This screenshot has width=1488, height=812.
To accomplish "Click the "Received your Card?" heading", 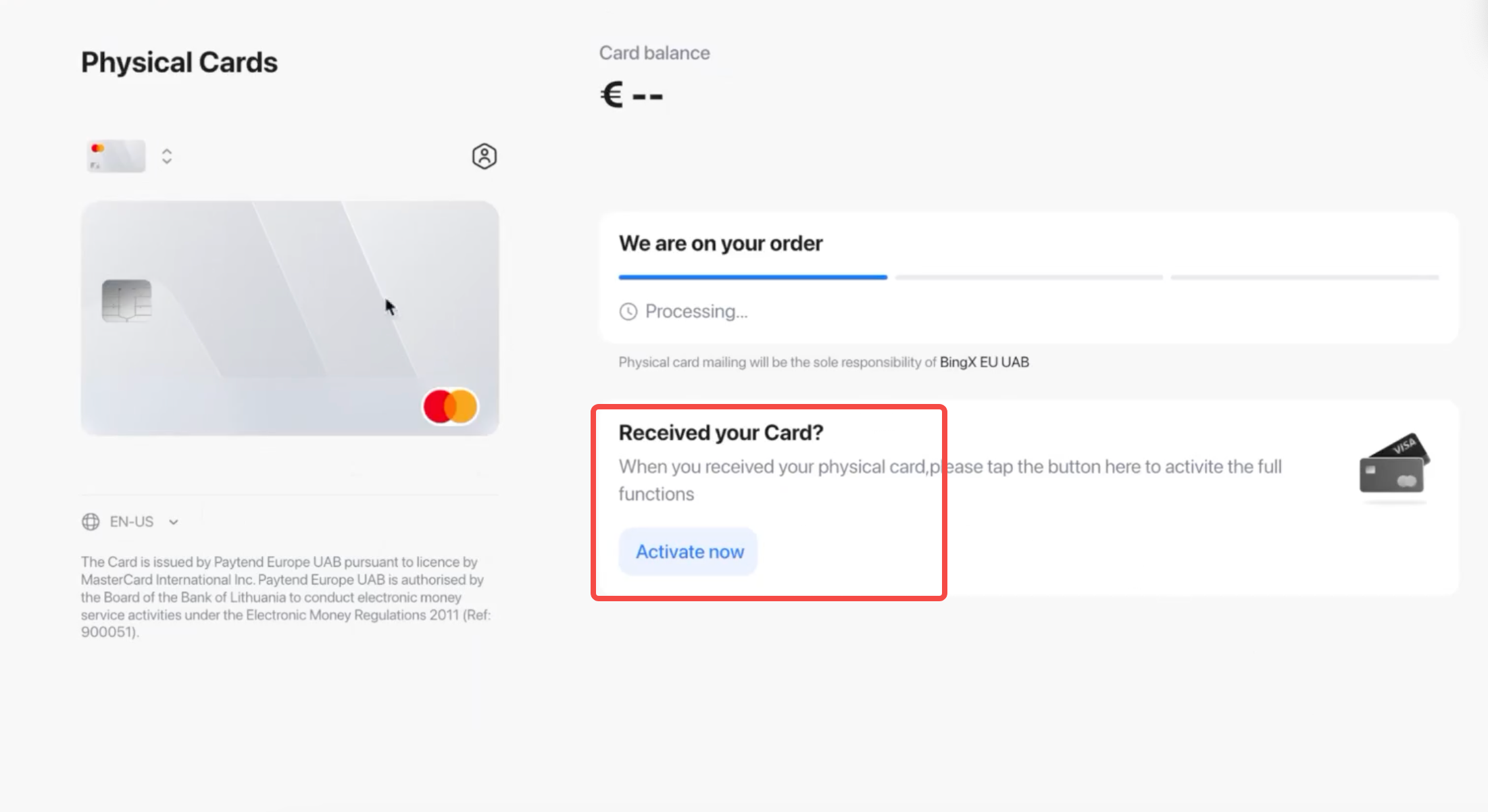I will pos(721,432).
